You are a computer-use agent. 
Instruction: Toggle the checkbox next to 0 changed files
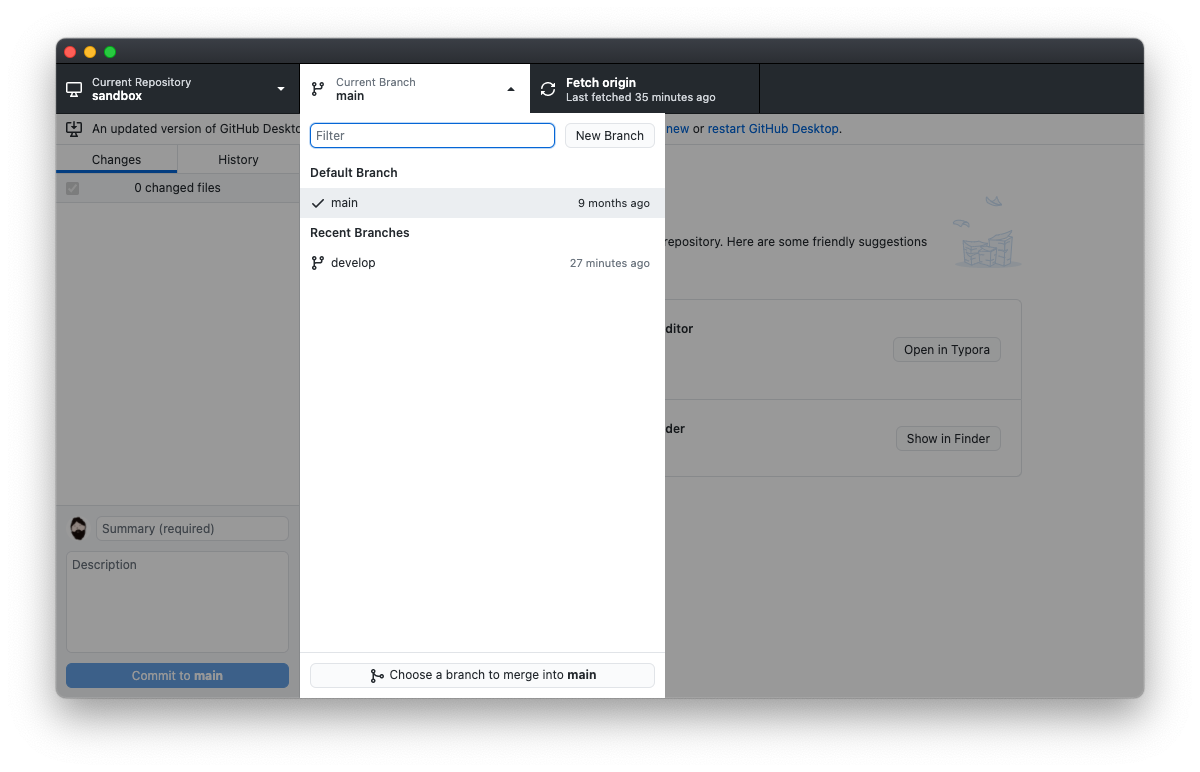point(72,188)
